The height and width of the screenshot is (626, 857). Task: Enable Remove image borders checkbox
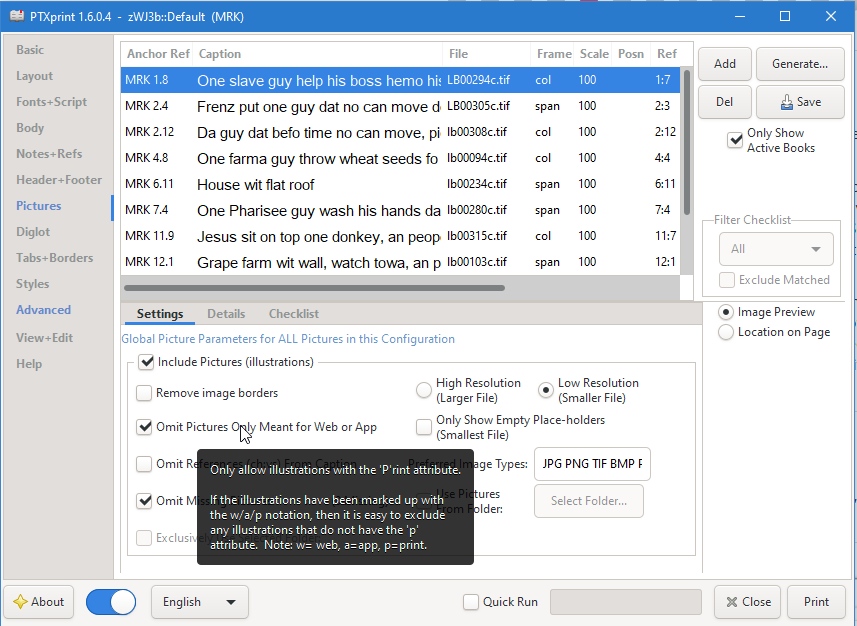click(x=145, y=393)
